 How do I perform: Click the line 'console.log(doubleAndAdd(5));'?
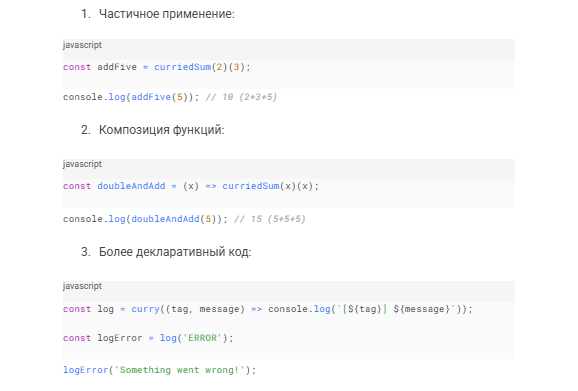pyautogui.click(x=145, y=219)
